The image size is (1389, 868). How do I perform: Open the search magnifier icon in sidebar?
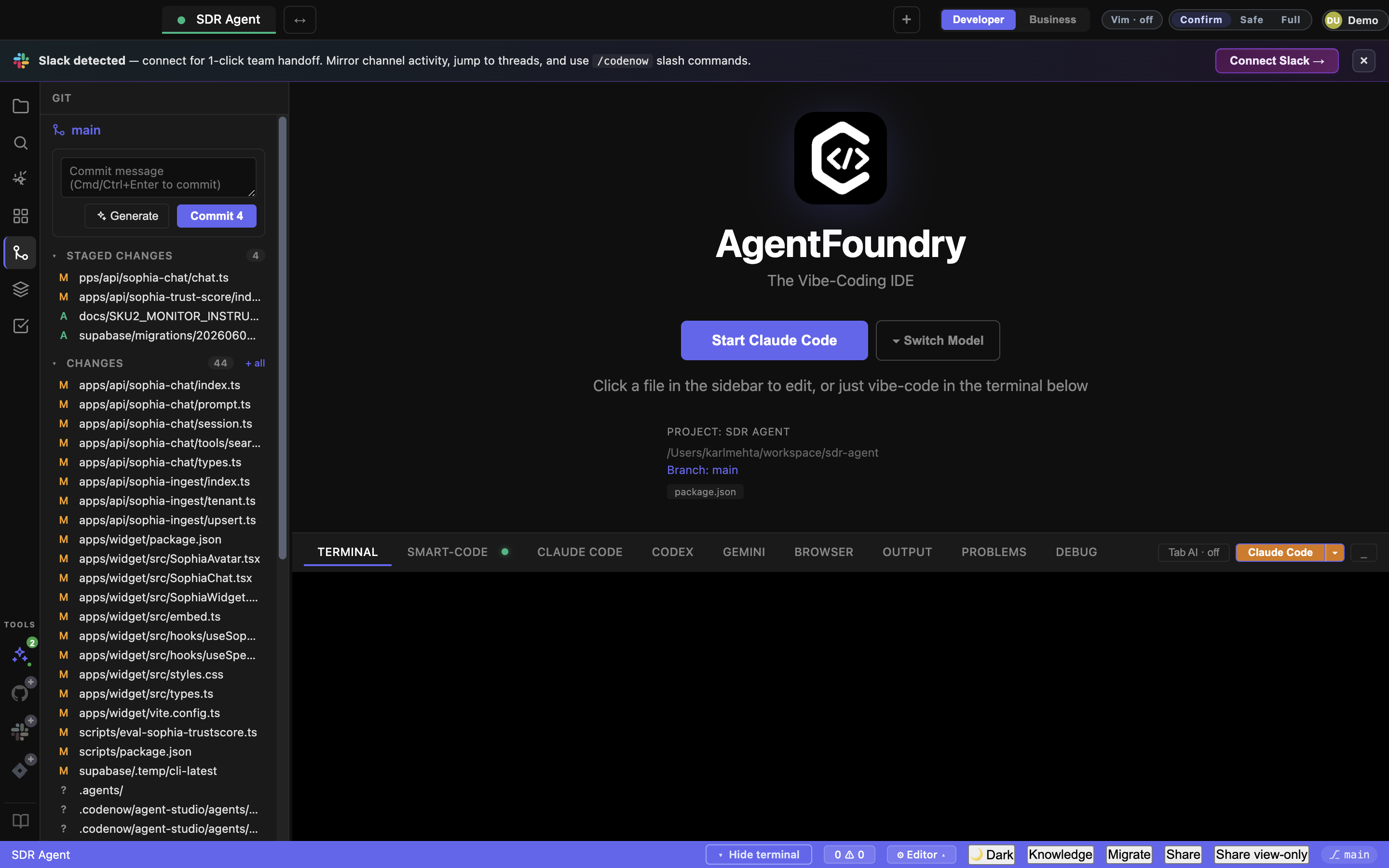tap(21, 142)
